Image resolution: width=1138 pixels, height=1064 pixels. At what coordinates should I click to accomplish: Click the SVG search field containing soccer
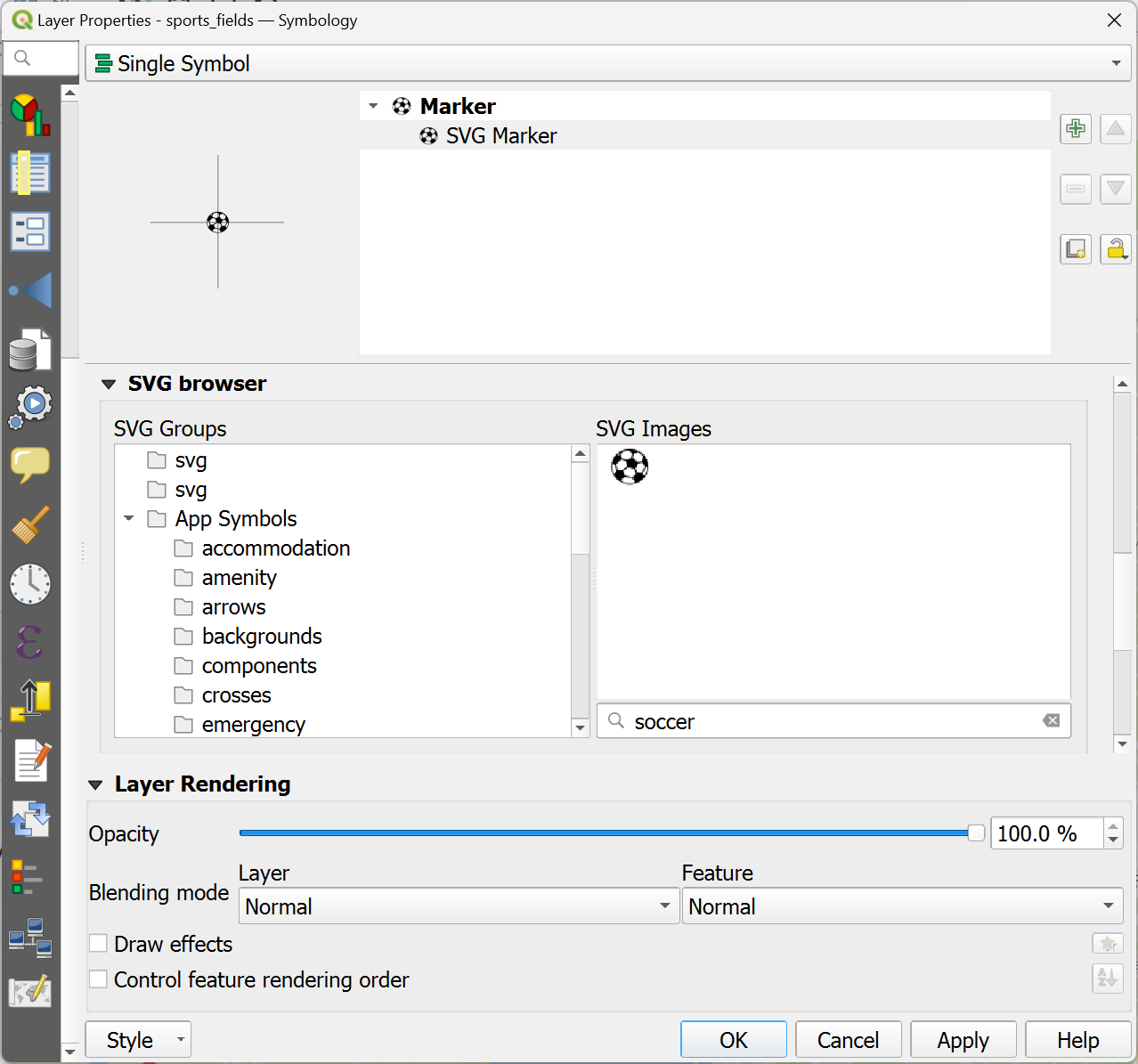(x=833, y=721)
